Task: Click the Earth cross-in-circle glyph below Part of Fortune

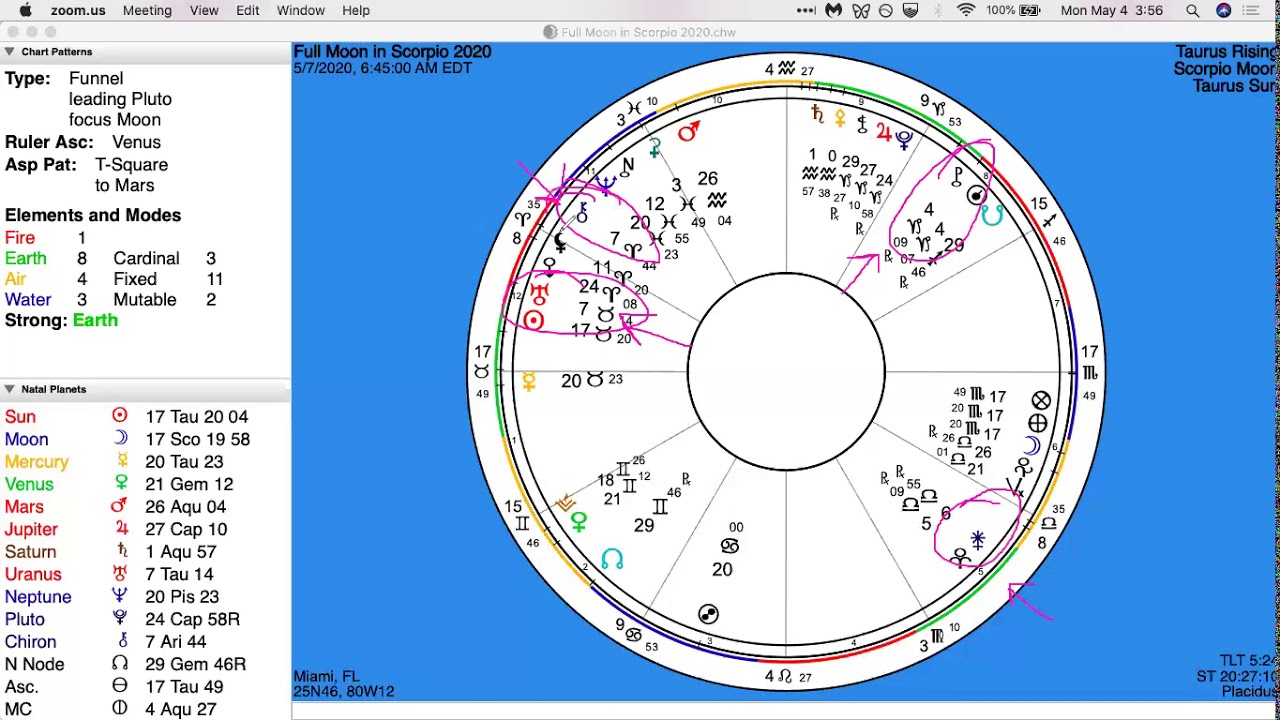Action: click(x=1038, y=424)
